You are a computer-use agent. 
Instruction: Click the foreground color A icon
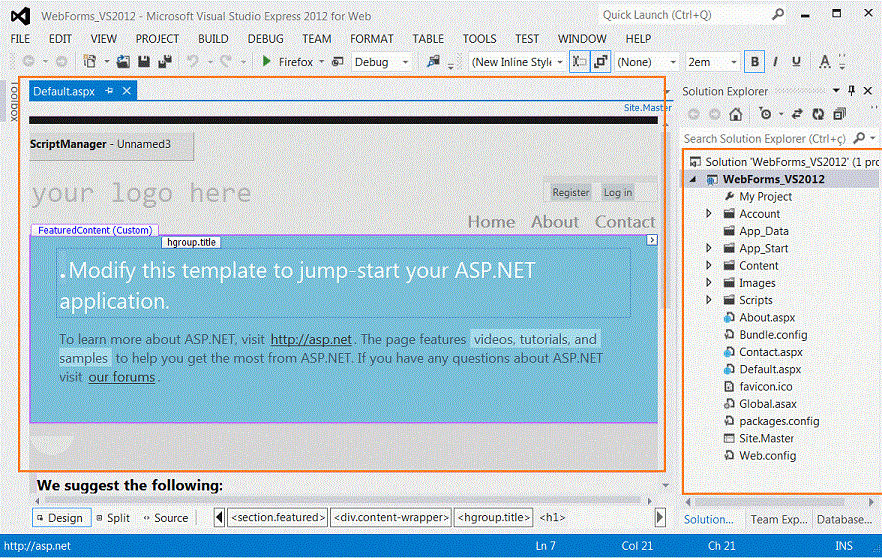825,62
